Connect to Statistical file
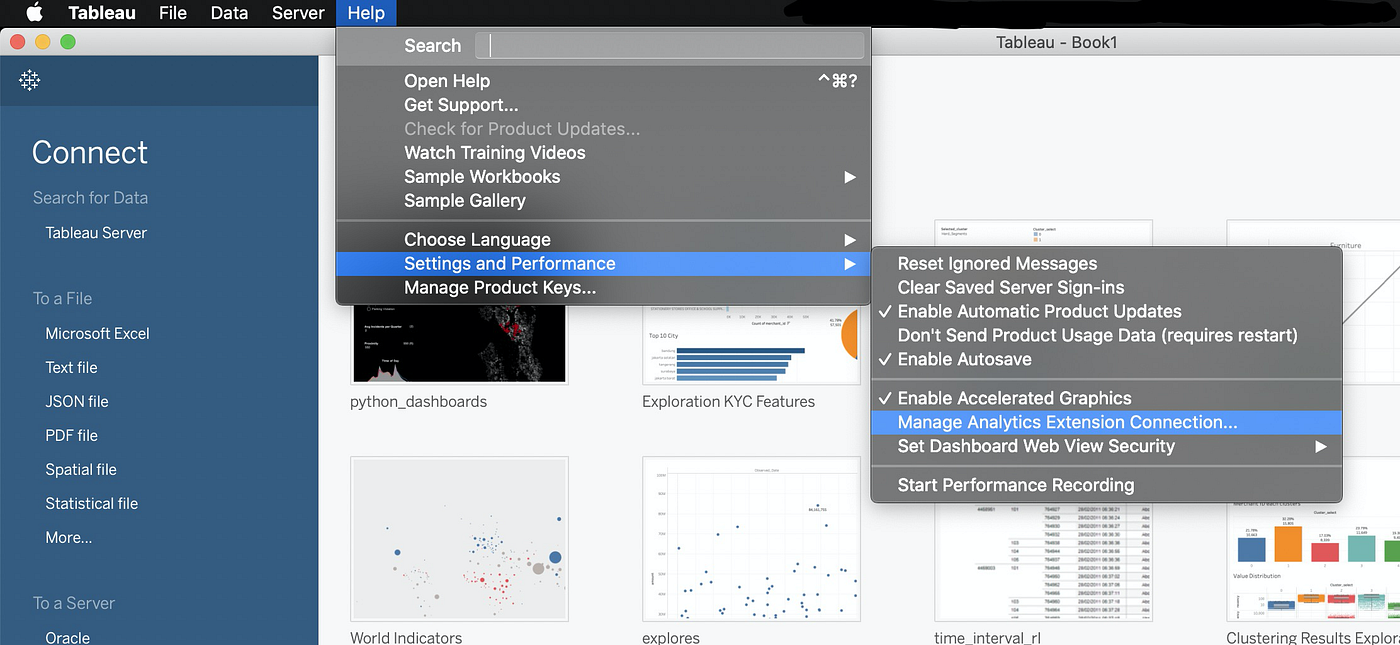The image size is (1400, 645). [x=92, y=504]
